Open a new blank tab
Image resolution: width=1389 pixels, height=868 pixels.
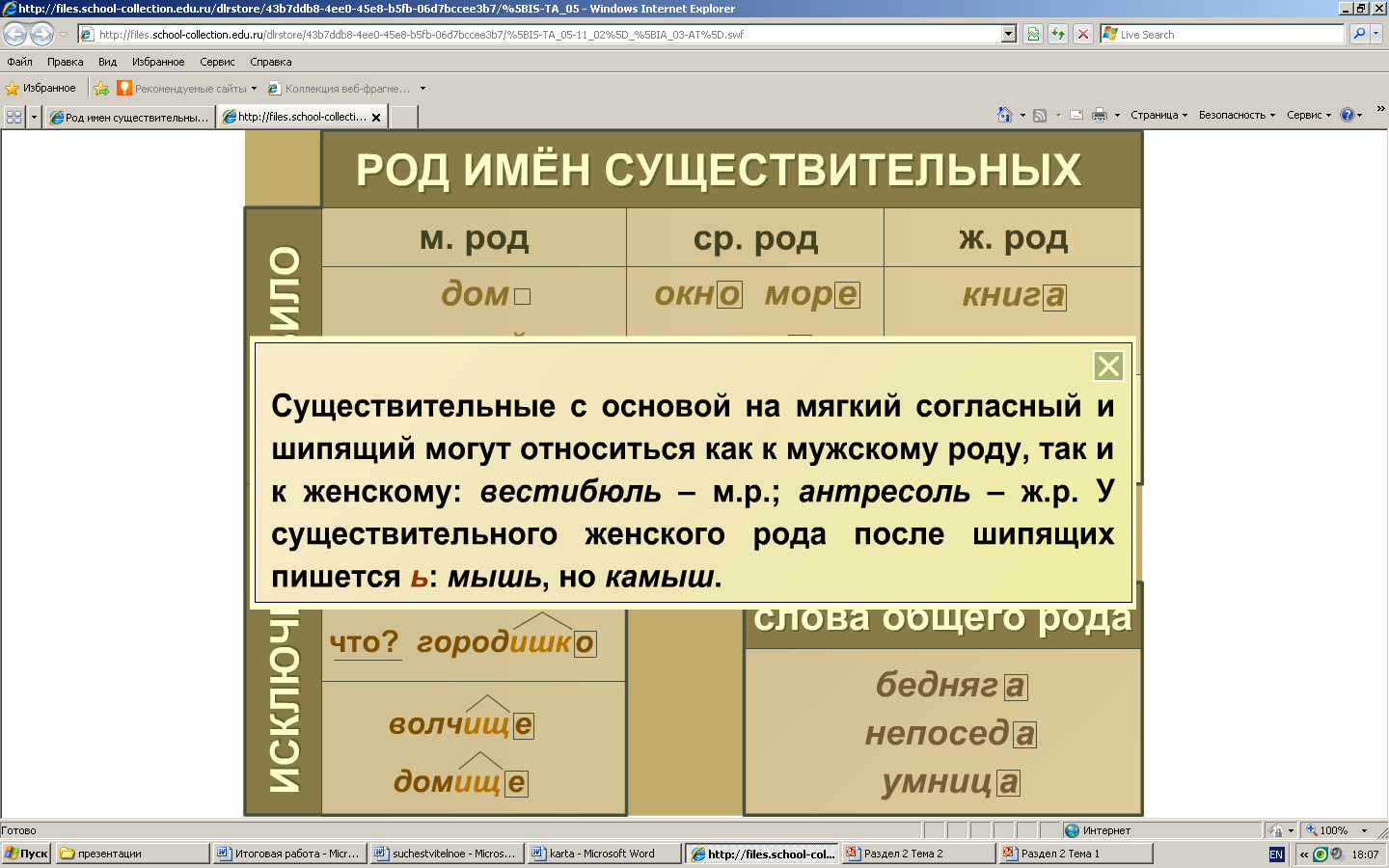point(403,117)
